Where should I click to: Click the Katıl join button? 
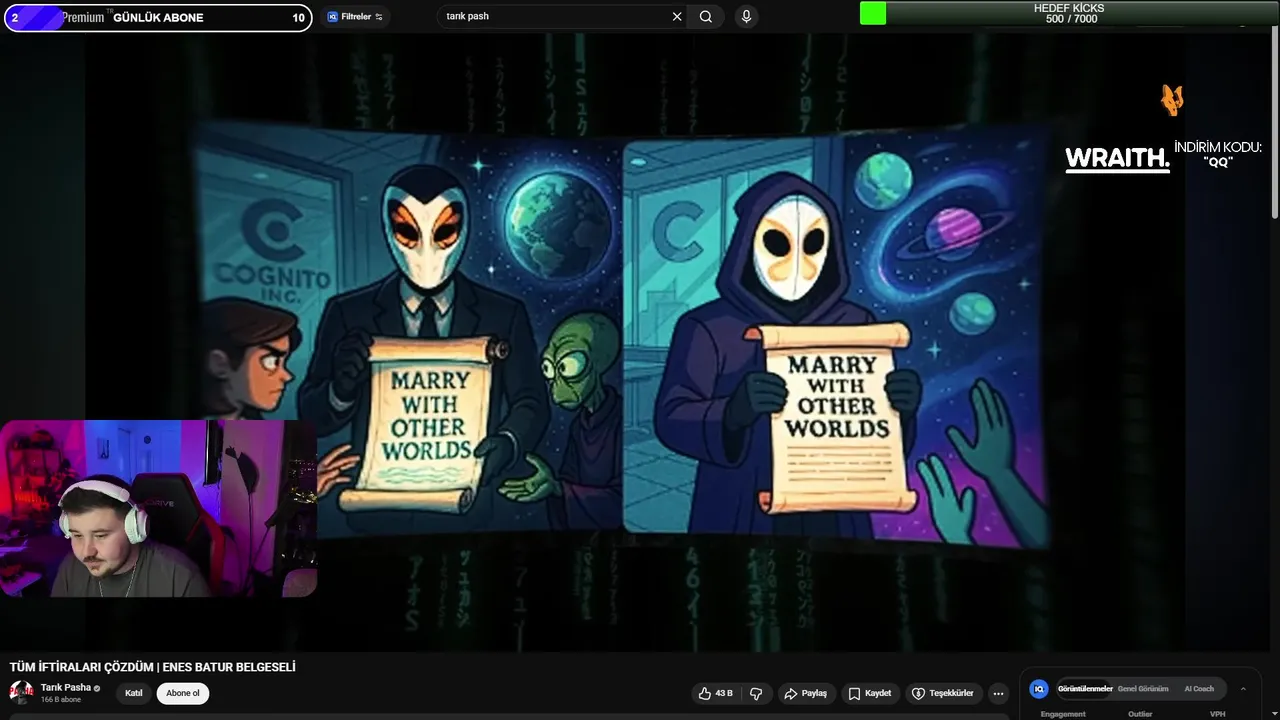(133, 693)
